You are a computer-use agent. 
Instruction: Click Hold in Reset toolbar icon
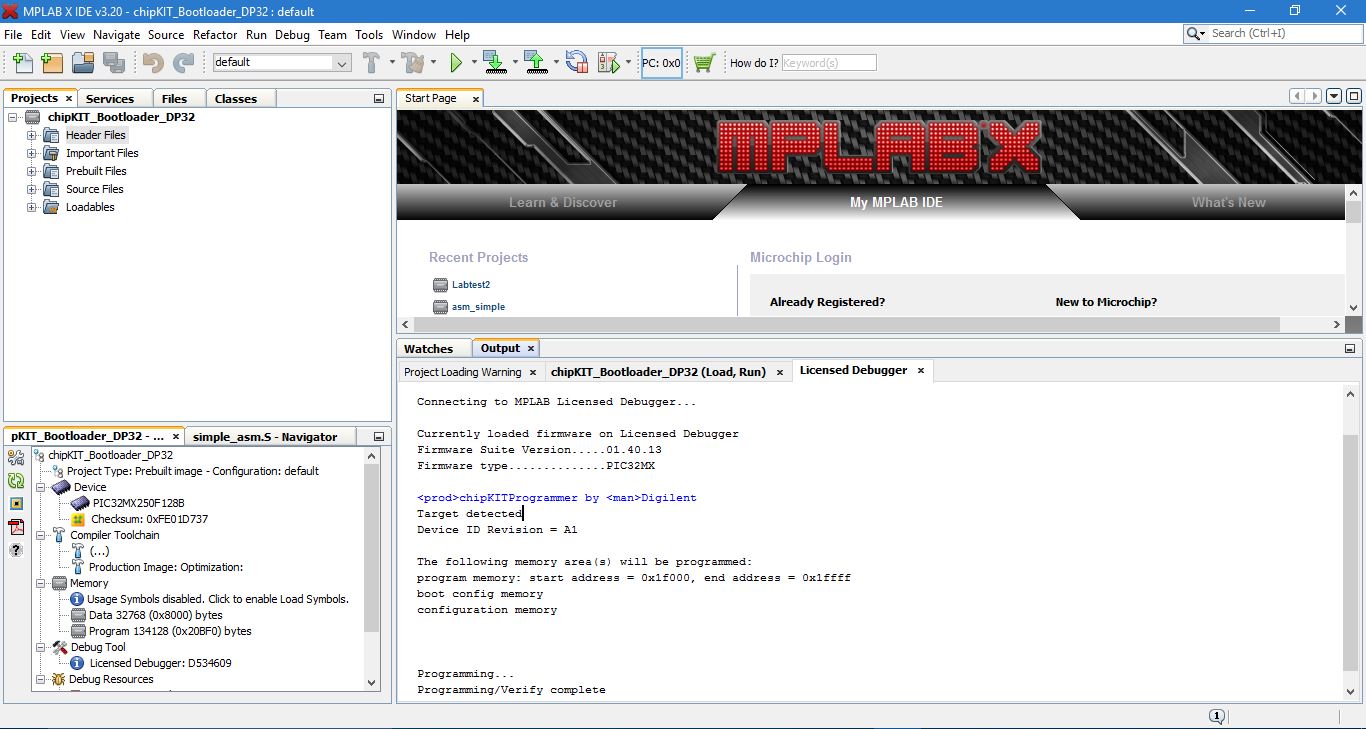coord(577,63)
